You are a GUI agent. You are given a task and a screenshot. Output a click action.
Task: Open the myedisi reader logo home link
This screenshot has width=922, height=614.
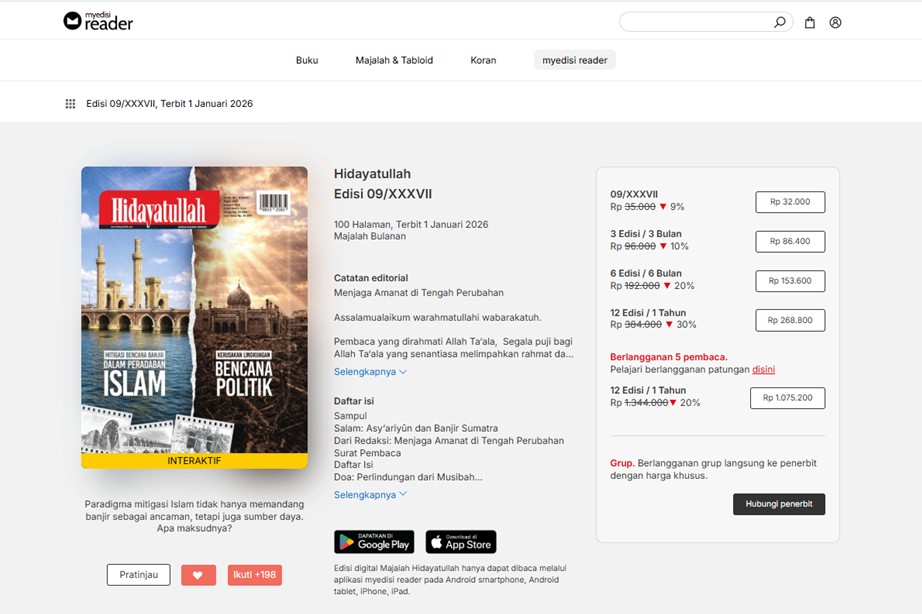point(98,21)
